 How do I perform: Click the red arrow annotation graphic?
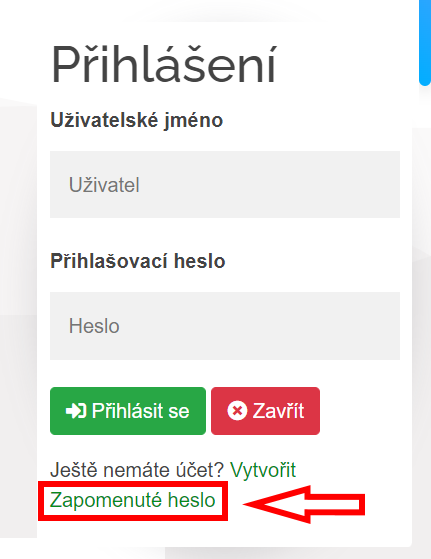[304, 504]
